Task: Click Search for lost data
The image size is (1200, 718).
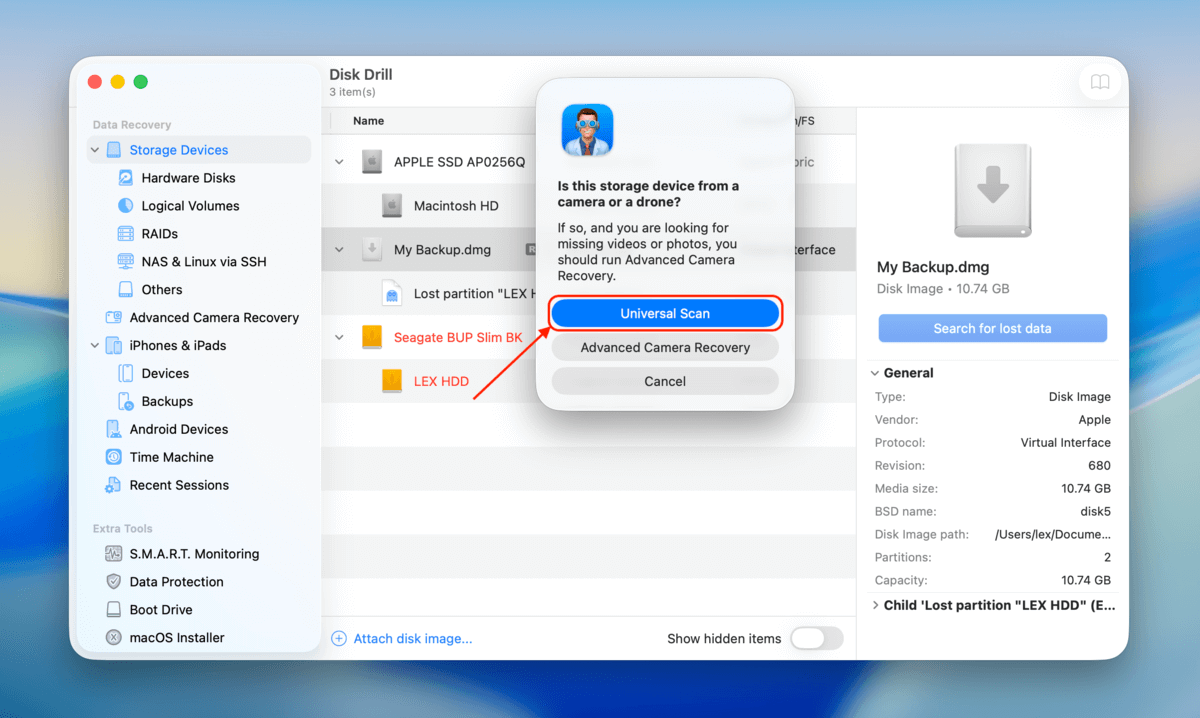Action: (992, 327)
